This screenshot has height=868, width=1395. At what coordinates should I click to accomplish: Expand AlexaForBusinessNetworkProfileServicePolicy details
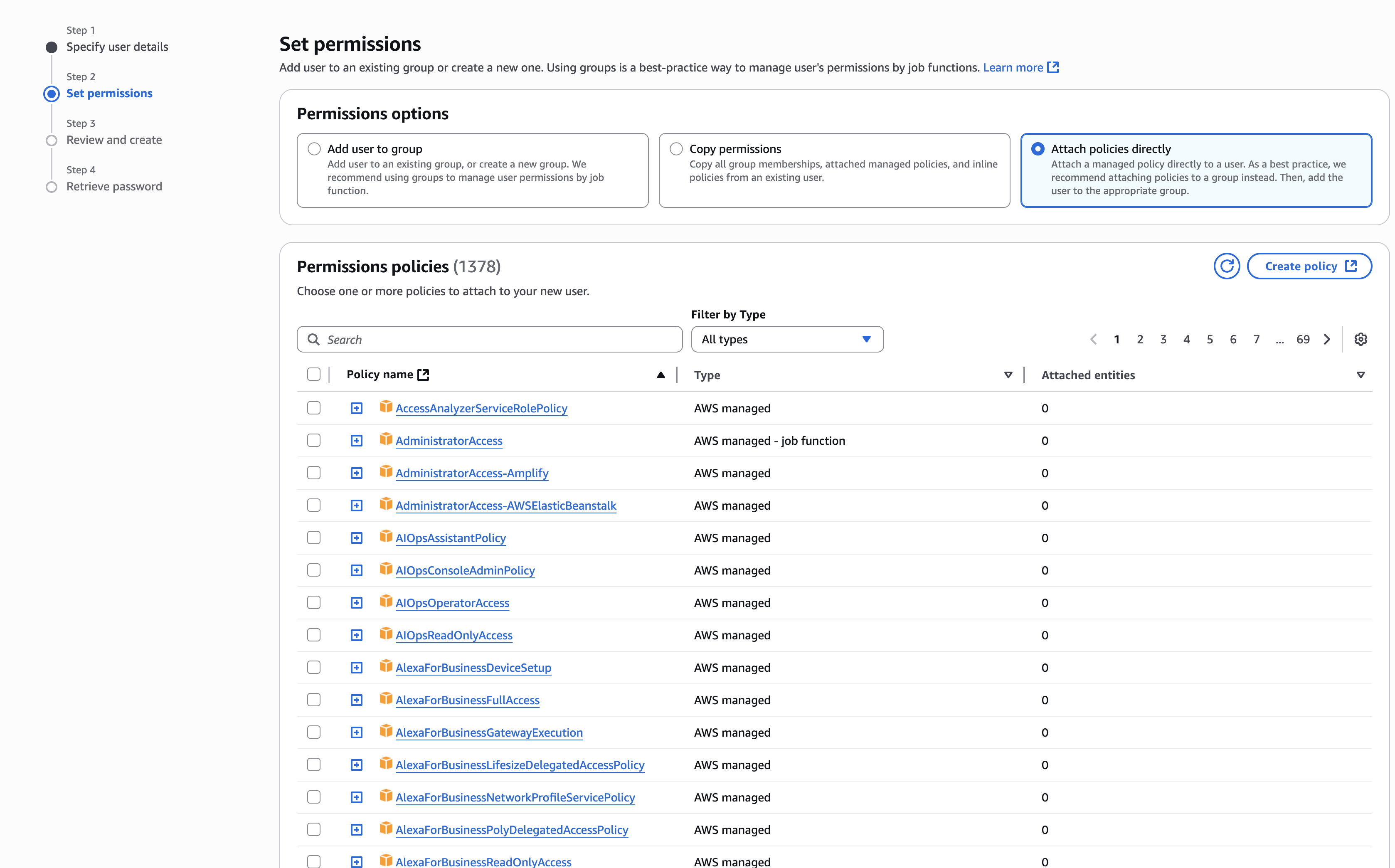coord(356,797)
